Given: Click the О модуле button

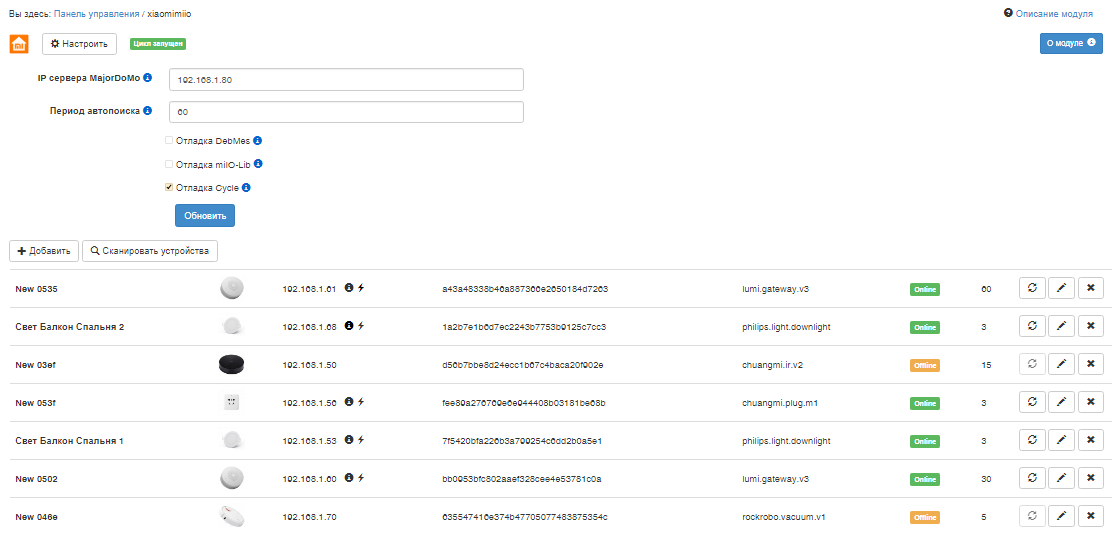Looking at the screenshot, I should (1071, 43).
